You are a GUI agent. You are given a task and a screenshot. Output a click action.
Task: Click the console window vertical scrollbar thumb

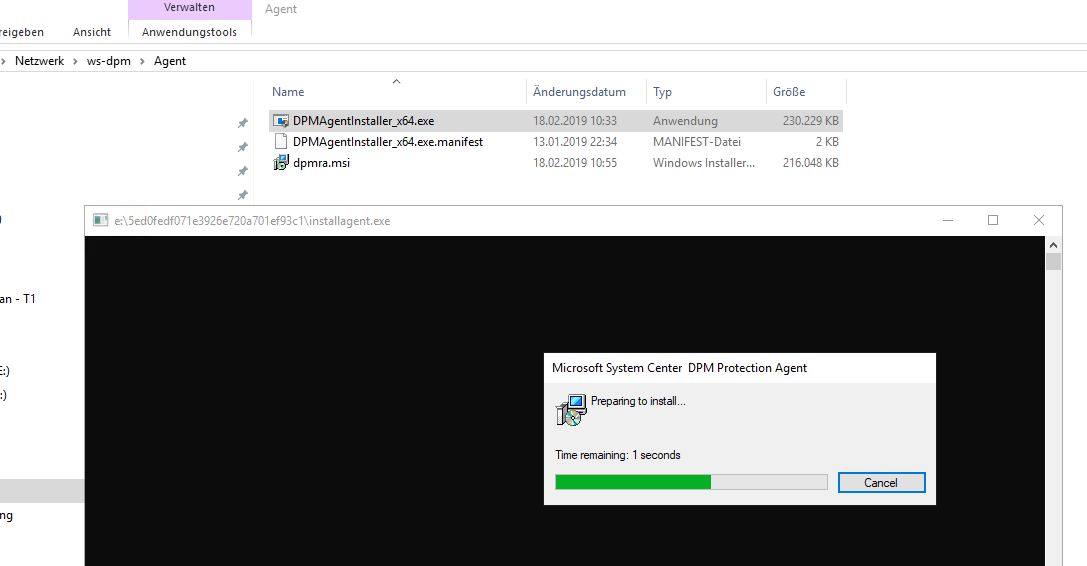click(x=1053, y=261)
